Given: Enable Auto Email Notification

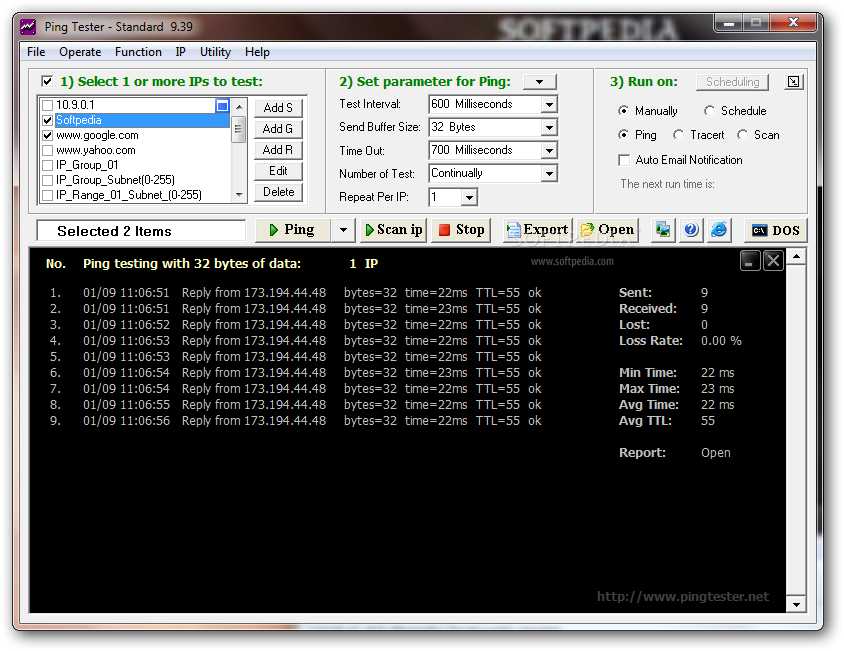Looking at the screenshot, I should [x=624, y=160].
